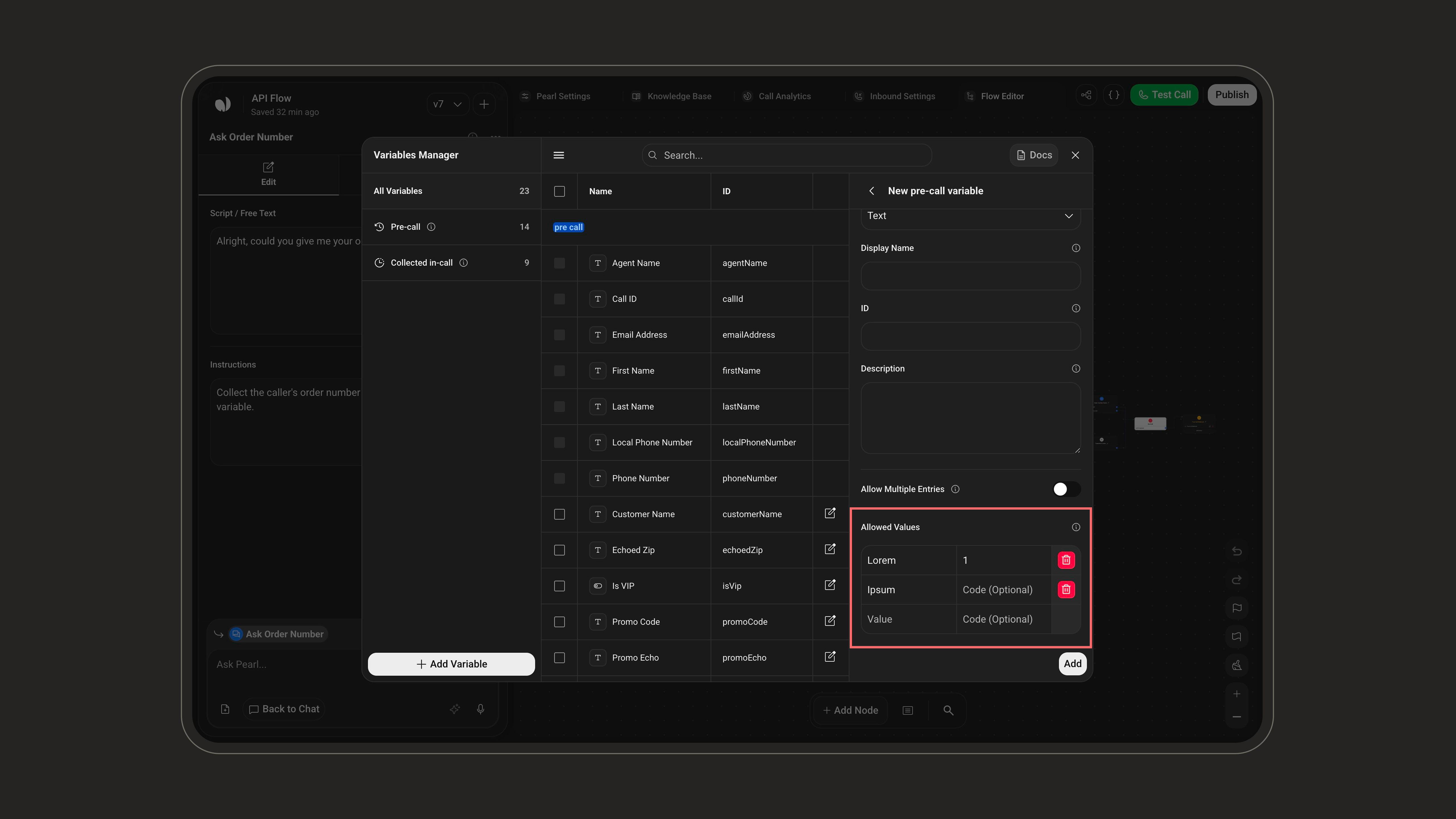Screen dimensions: 1456x819
Task: Click the Add Variable button
Action: point(451,664)
